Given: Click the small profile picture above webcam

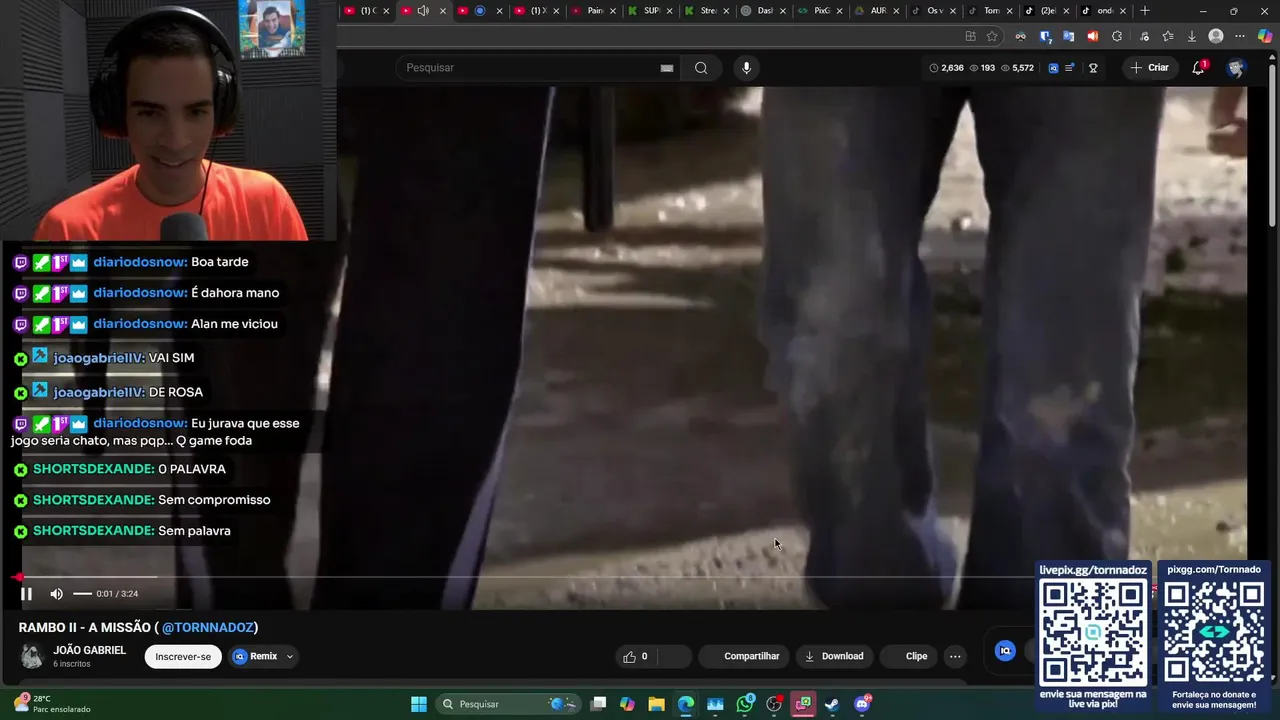Looking at the screenshot, I should 272,29.
